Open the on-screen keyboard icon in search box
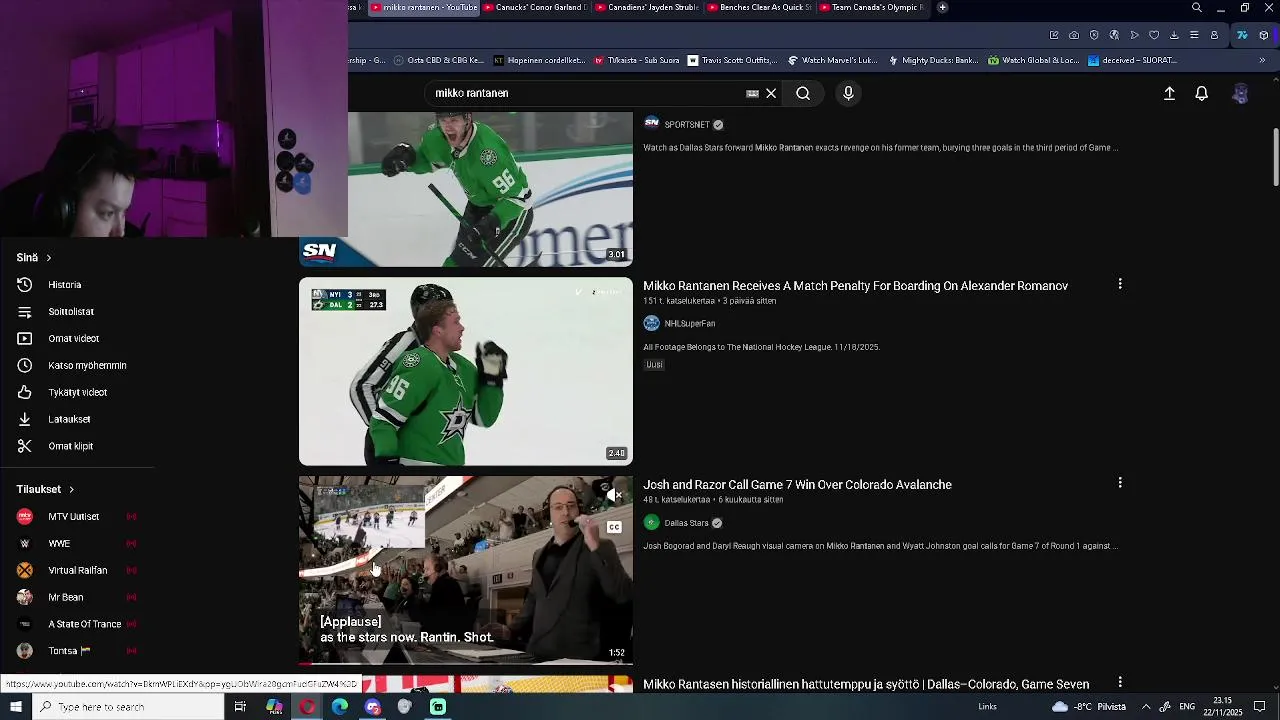1280x720 pixels. pos(752,93)
